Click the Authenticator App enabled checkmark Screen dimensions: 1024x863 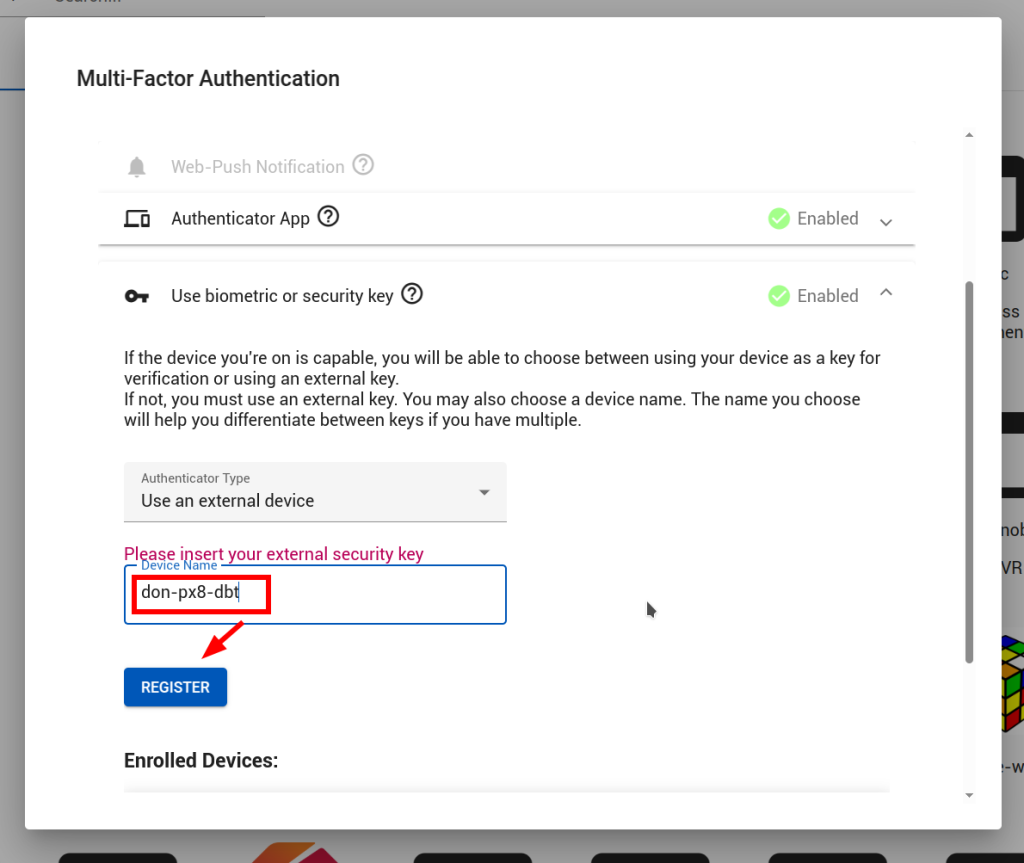(779, 218)
